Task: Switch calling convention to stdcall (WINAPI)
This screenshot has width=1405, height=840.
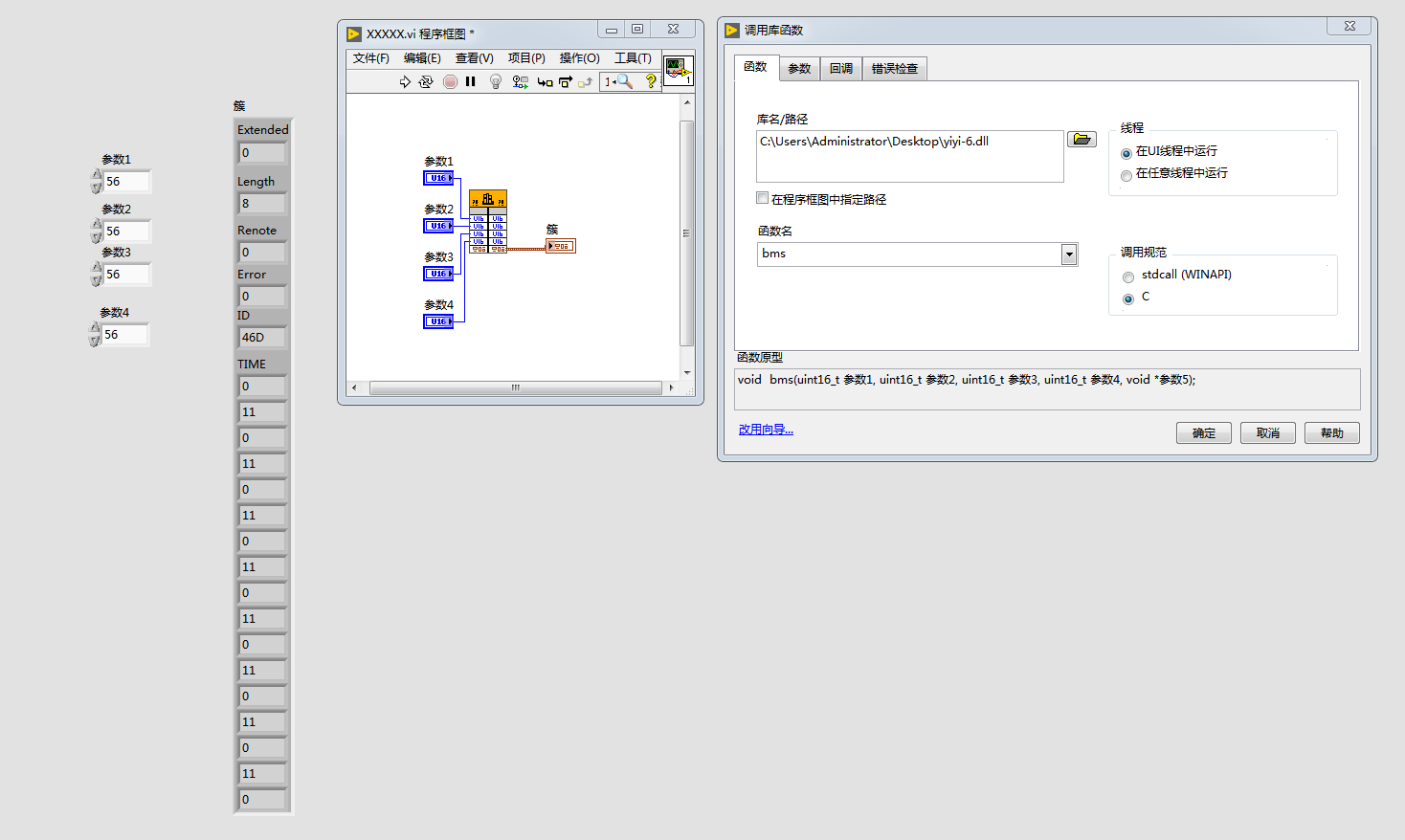Action: coord(1128,275)
